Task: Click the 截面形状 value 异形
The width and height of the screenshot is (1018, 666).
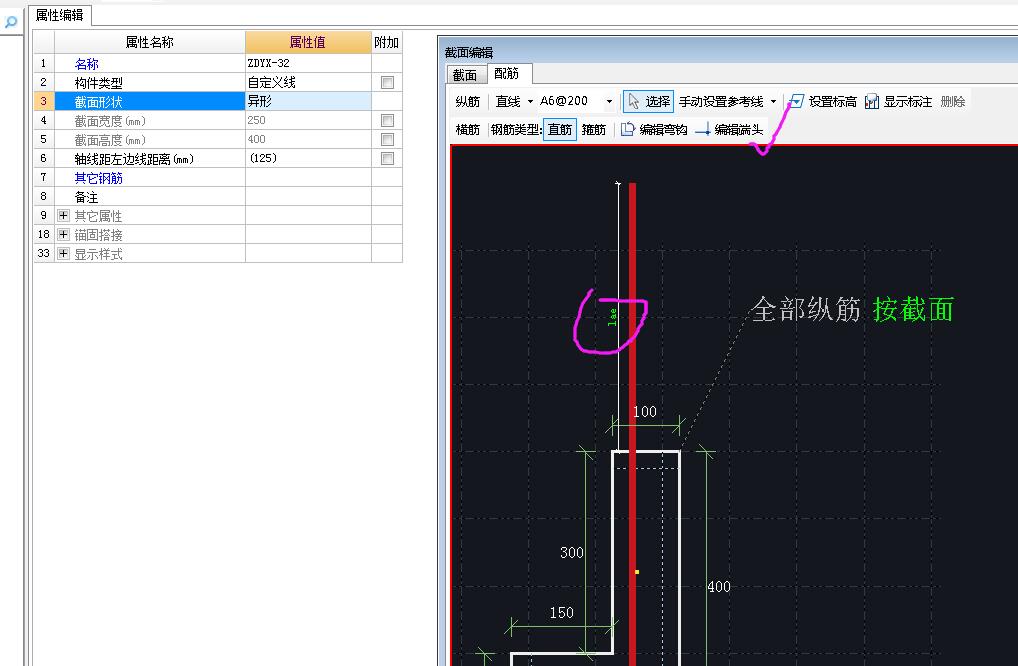Action: click(308, 101)
